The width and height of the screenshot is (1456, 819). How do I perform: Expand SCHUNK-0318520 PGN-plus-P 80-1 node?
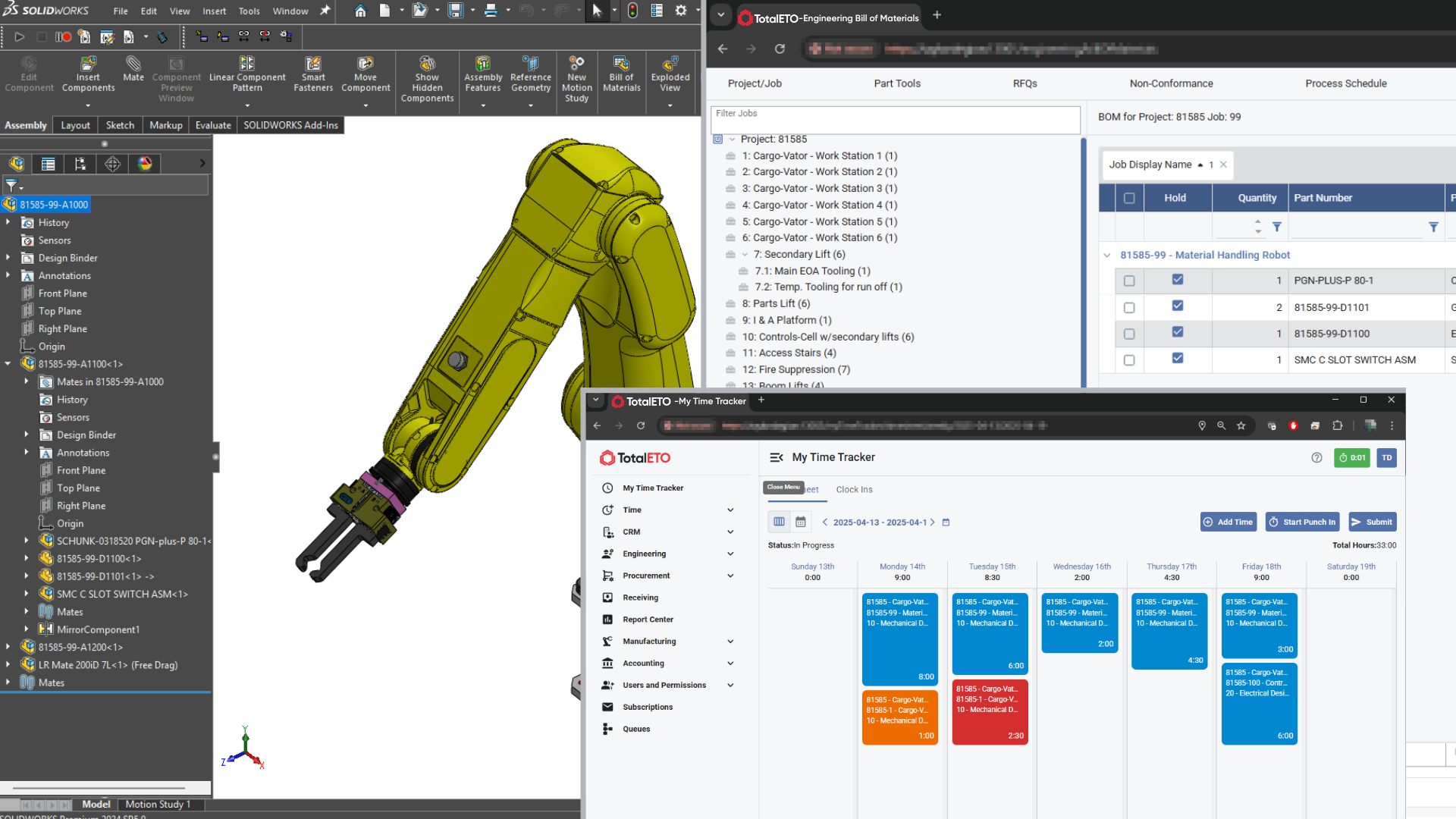[26, 541]
